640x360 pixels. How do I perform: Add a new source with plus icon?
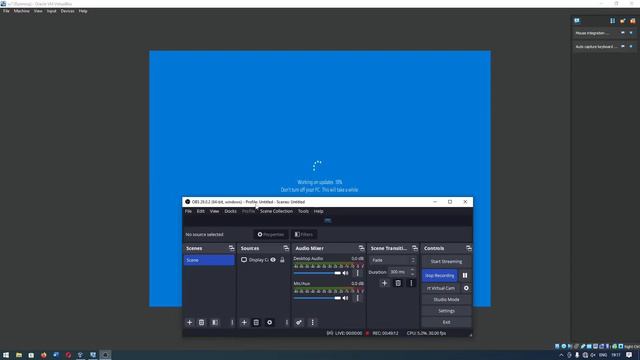(x=244, y=322)
